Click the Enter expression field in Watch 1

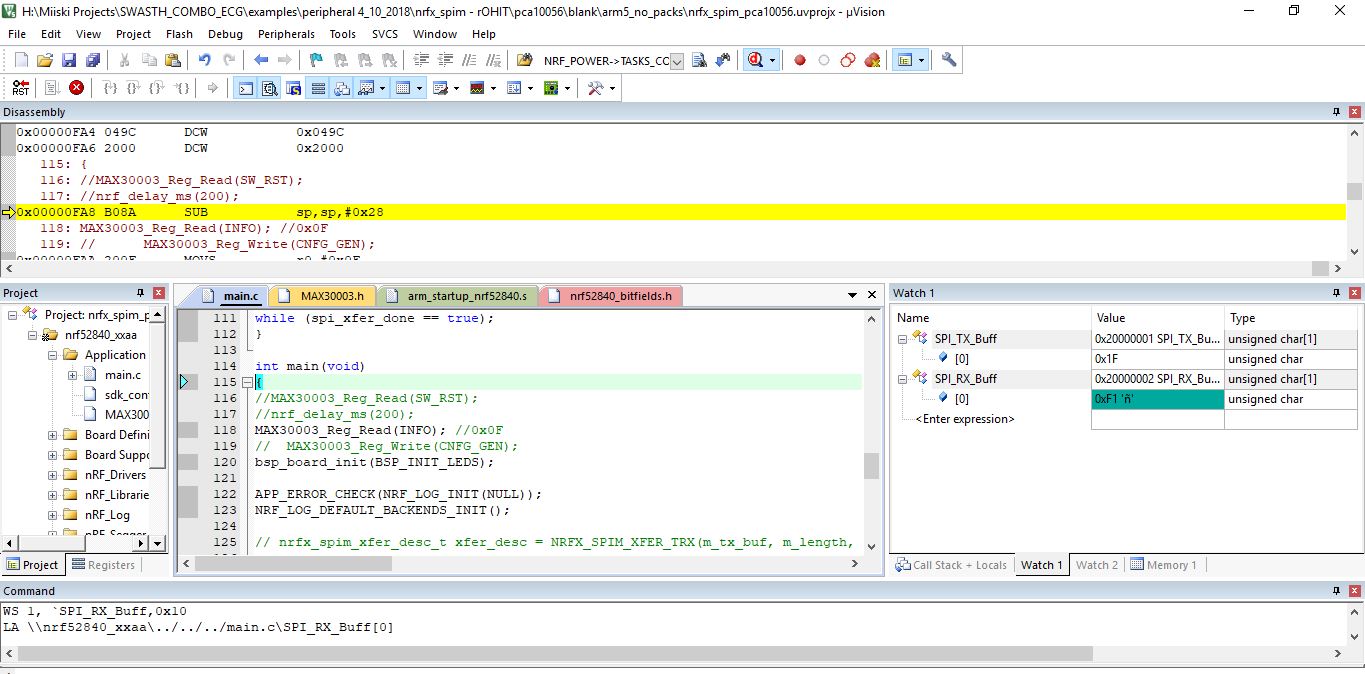pyautogui.click(x=964, y=419)
